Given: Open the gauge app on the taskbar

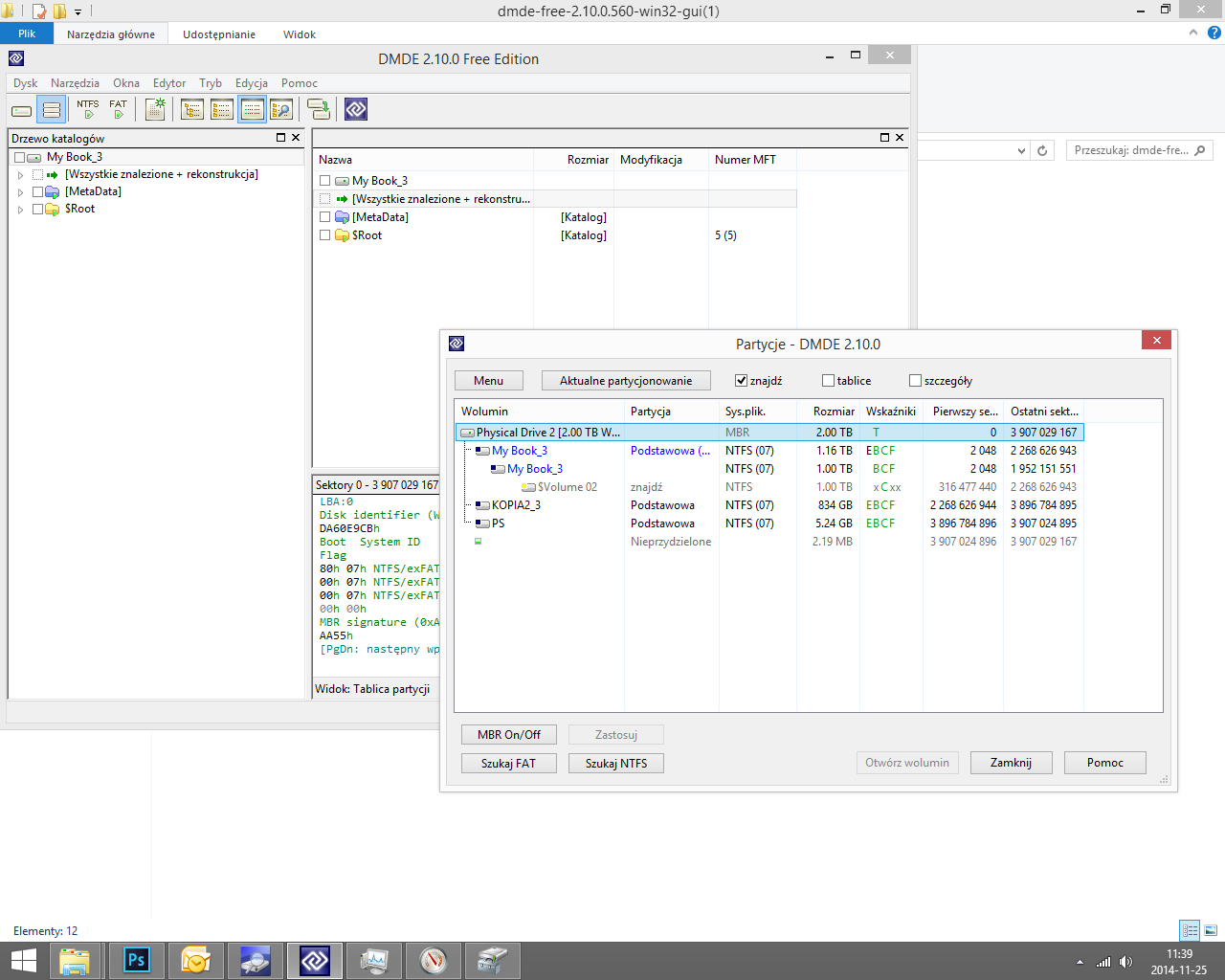Looking at the screenshot, I should [434, 960].
